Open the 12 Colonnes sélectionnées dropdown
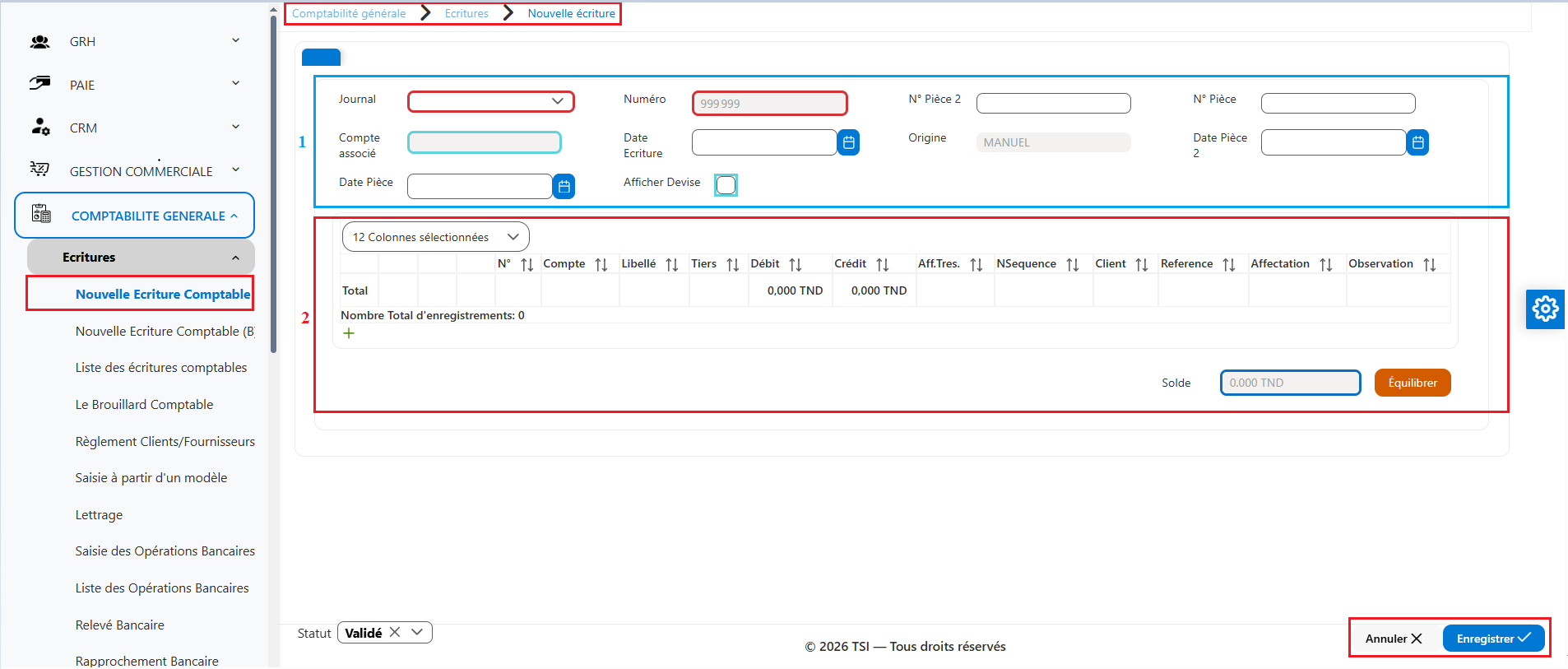 (435, 237)
